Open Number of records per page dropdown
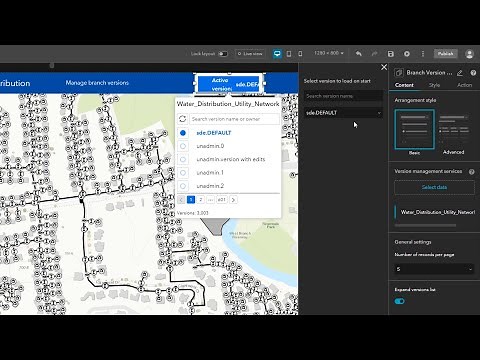 434,269
